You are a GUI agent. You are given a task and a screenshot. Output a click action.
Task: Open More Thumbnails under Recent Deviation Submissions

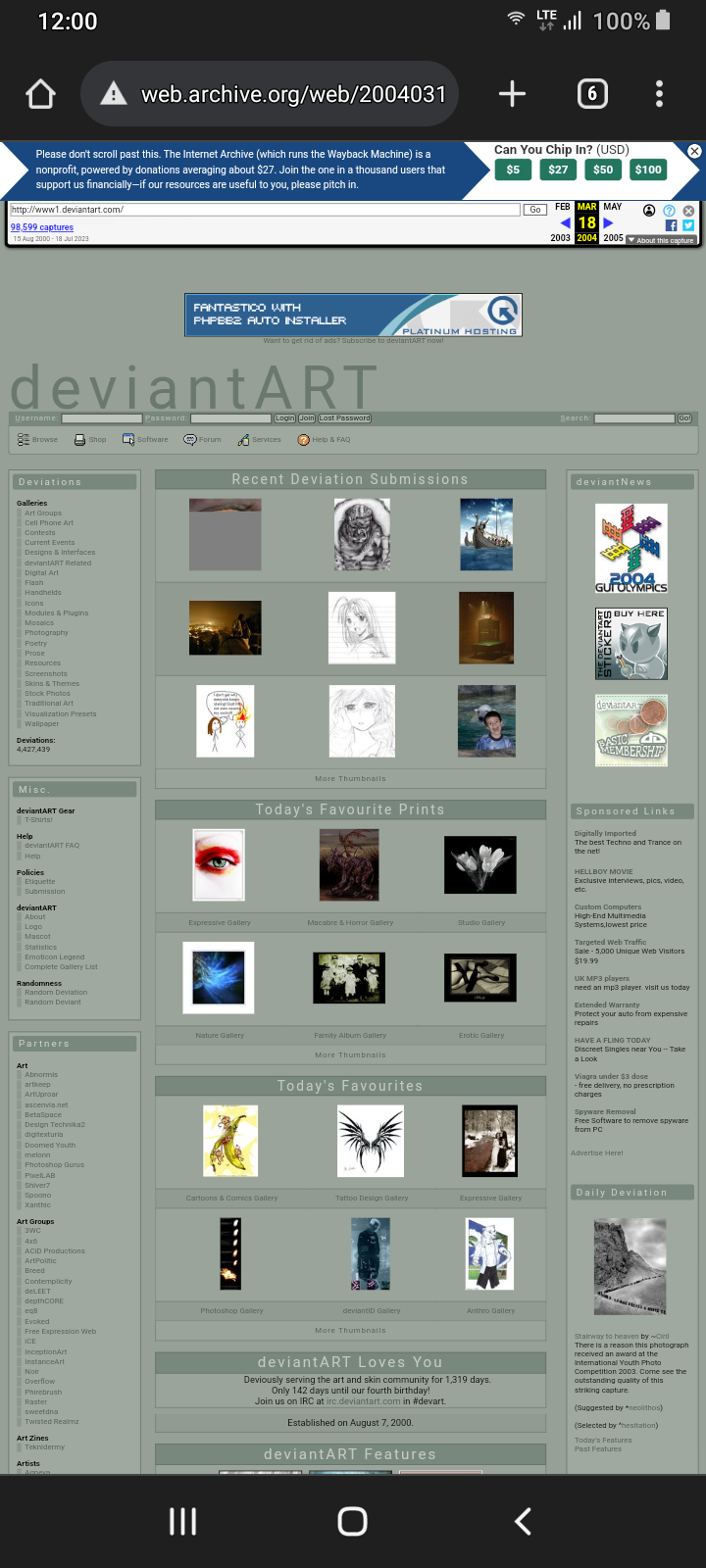(350, 779)
